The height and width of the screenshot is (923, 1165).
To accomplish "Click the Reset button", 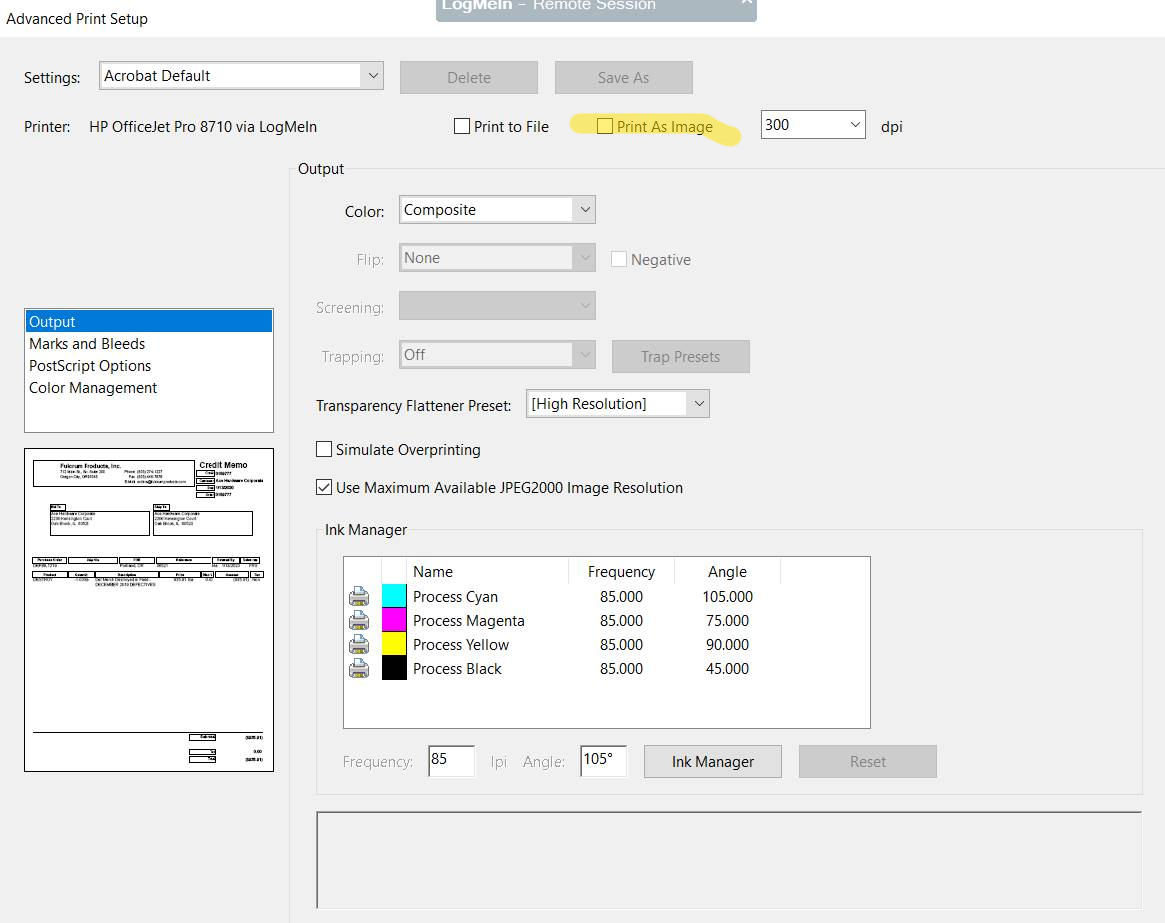I will (868, 762).
